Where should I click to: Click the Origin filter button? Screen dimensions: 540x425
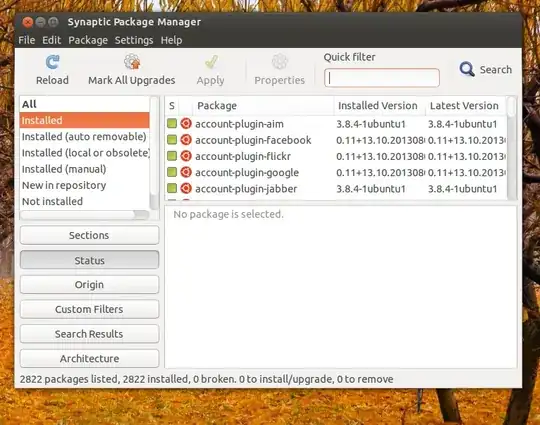[x=90, y=284]
